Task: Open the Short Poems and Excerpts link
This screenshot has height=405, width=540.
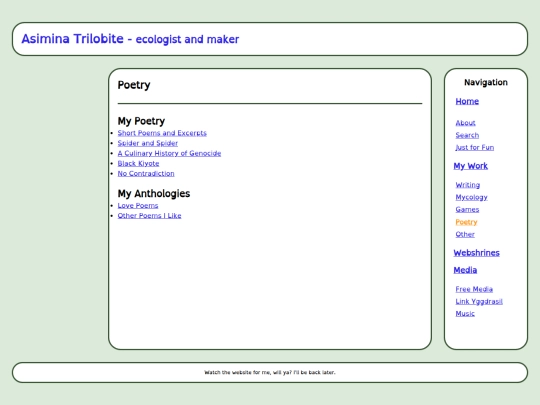Action: click(x=162, y=133)
